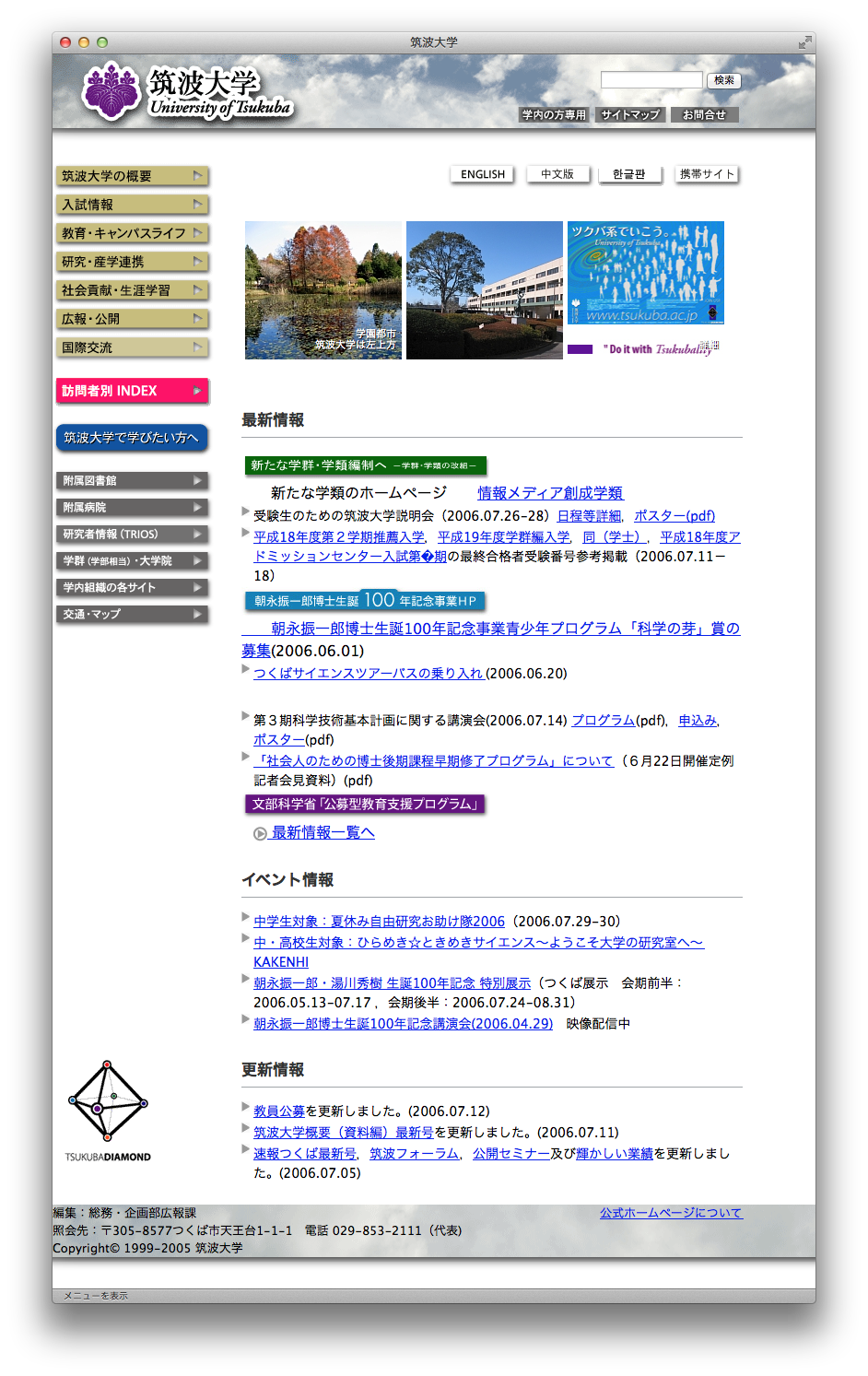Open the 訪問者別 INDEX button

tap(132, 391)
